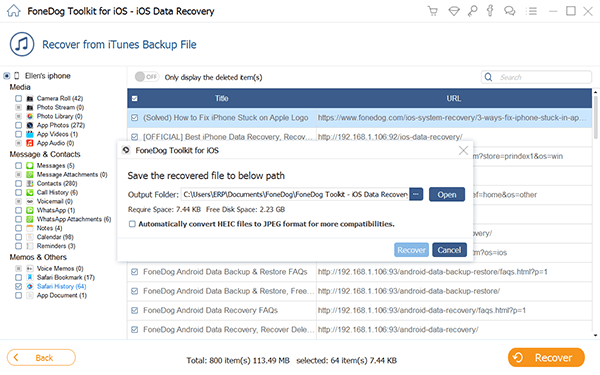Click the home icon in title bar

(13, 11)
